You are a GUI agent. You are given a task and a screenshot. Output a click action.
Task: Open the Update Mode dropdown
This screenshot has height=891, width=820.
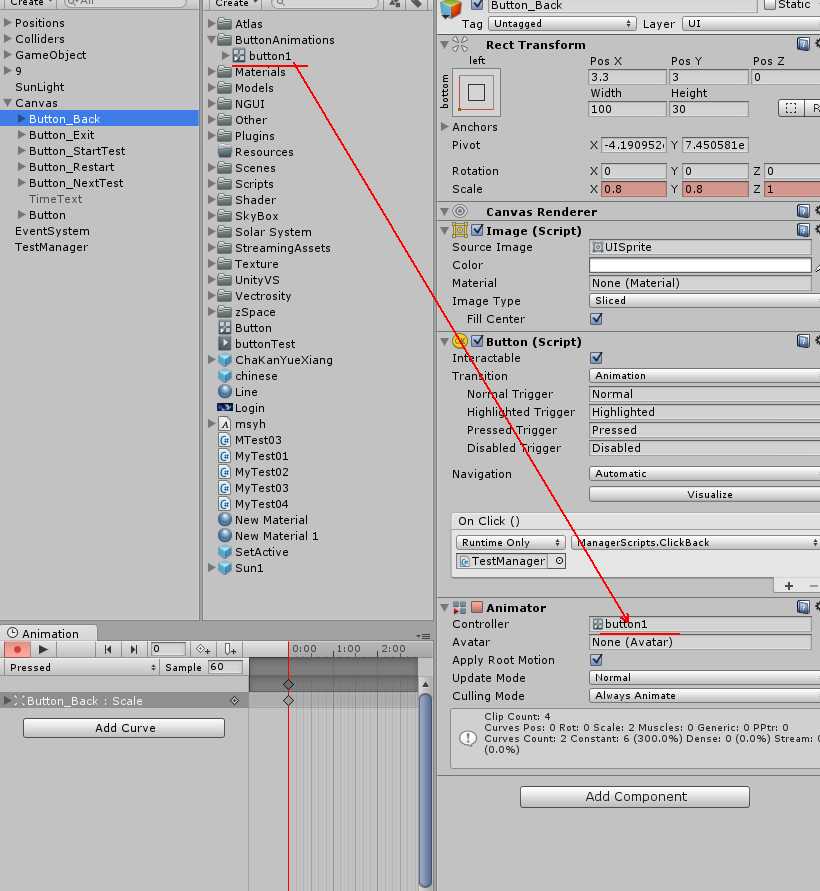pos(704,677)
